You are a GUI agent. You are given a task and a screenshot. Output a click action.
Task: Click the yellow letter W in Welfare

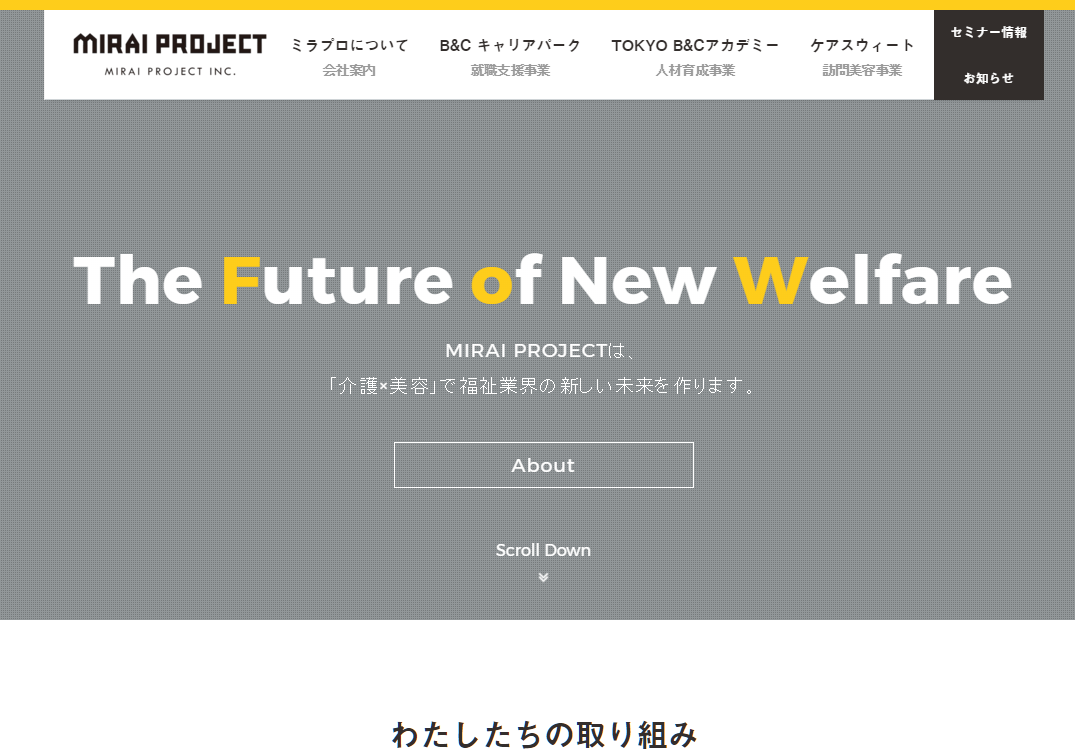point(770,280)
